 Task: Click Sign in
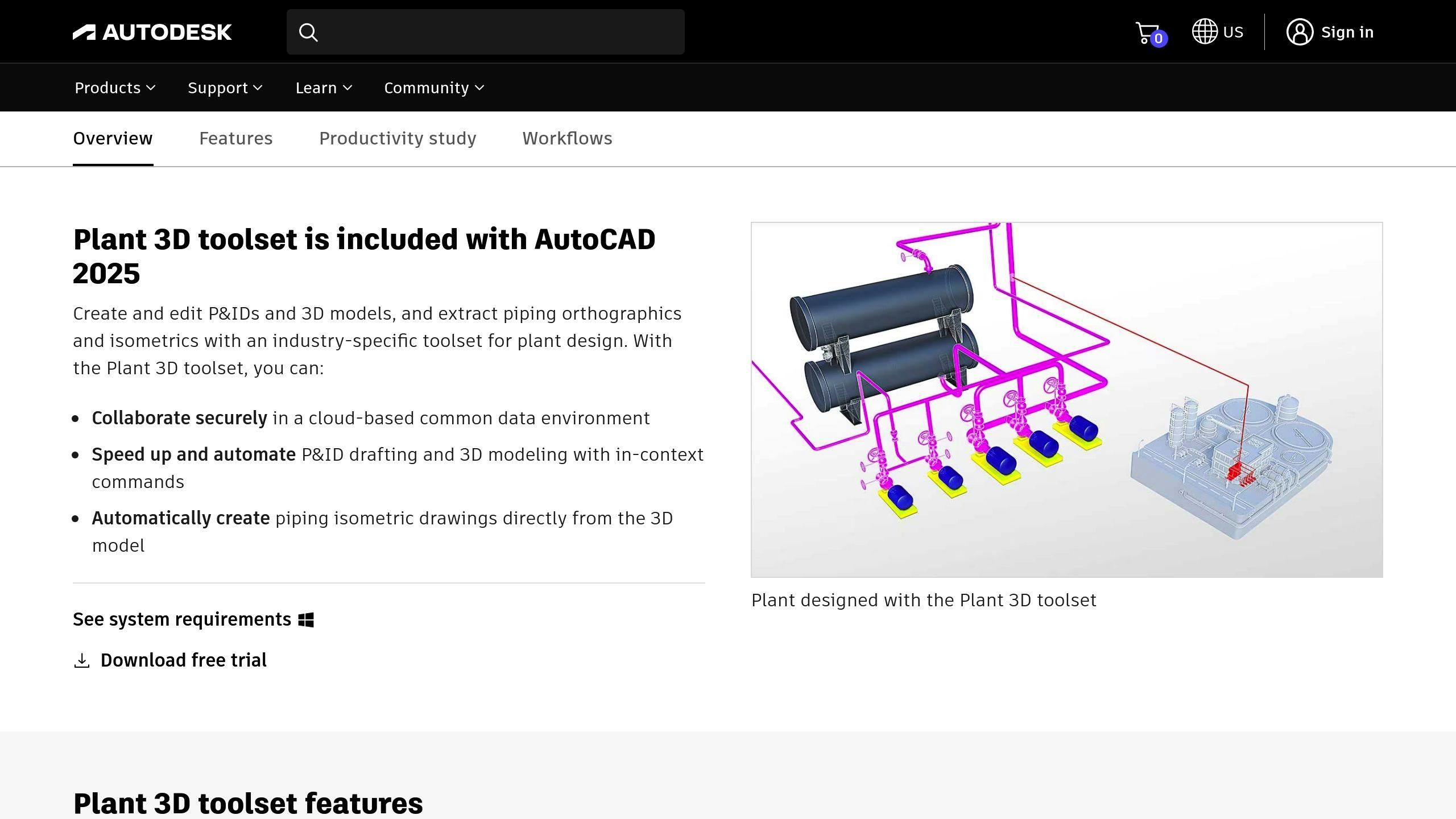tap(1347, 32)
